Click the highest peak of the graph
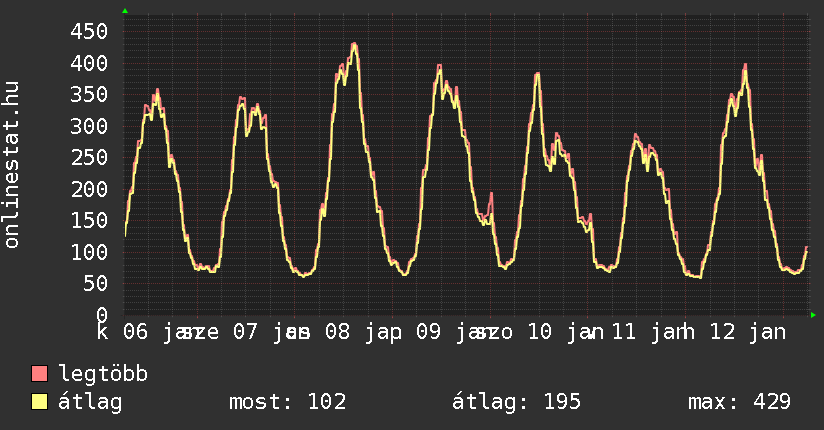Image resolution: width=824 pixels, height=430 pixels. (354, 44)
